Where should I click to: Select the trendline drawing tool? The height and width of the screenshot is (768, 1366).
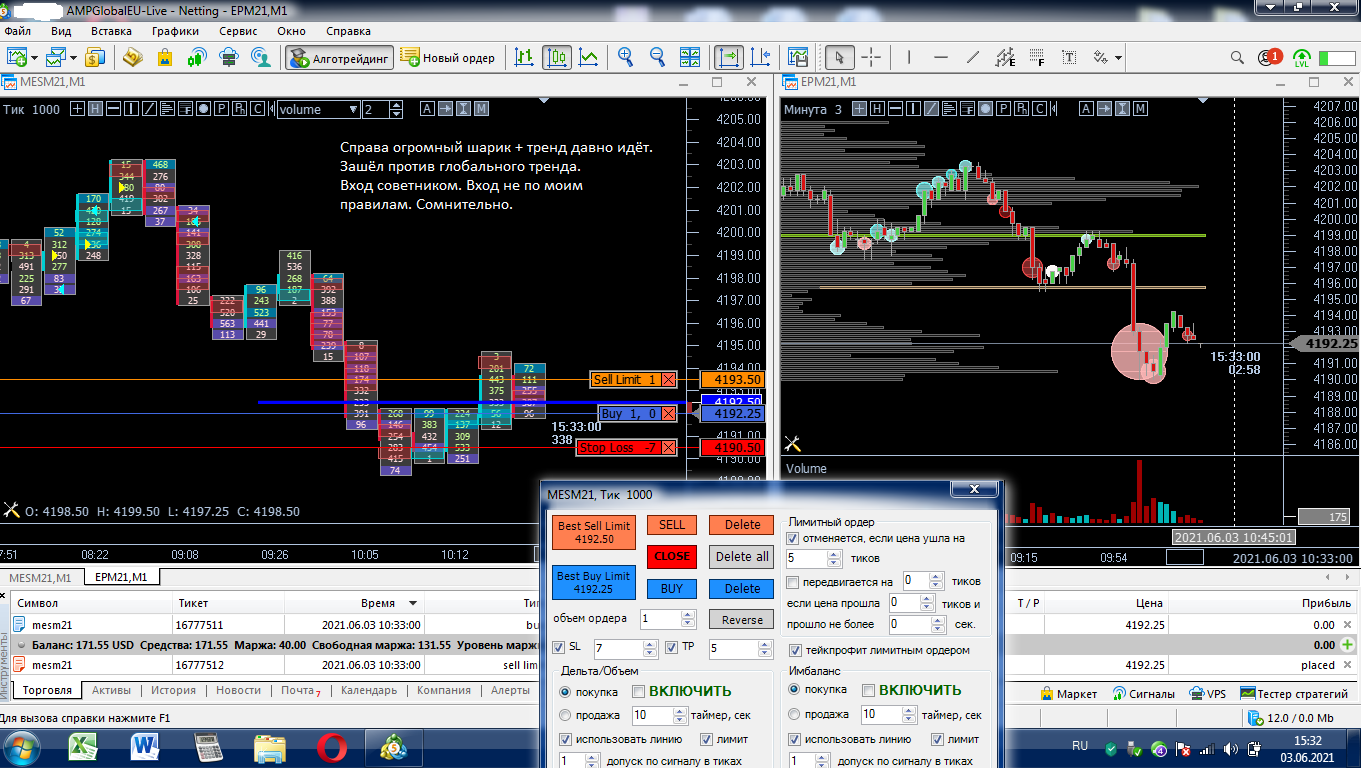(x=973, y=57)
